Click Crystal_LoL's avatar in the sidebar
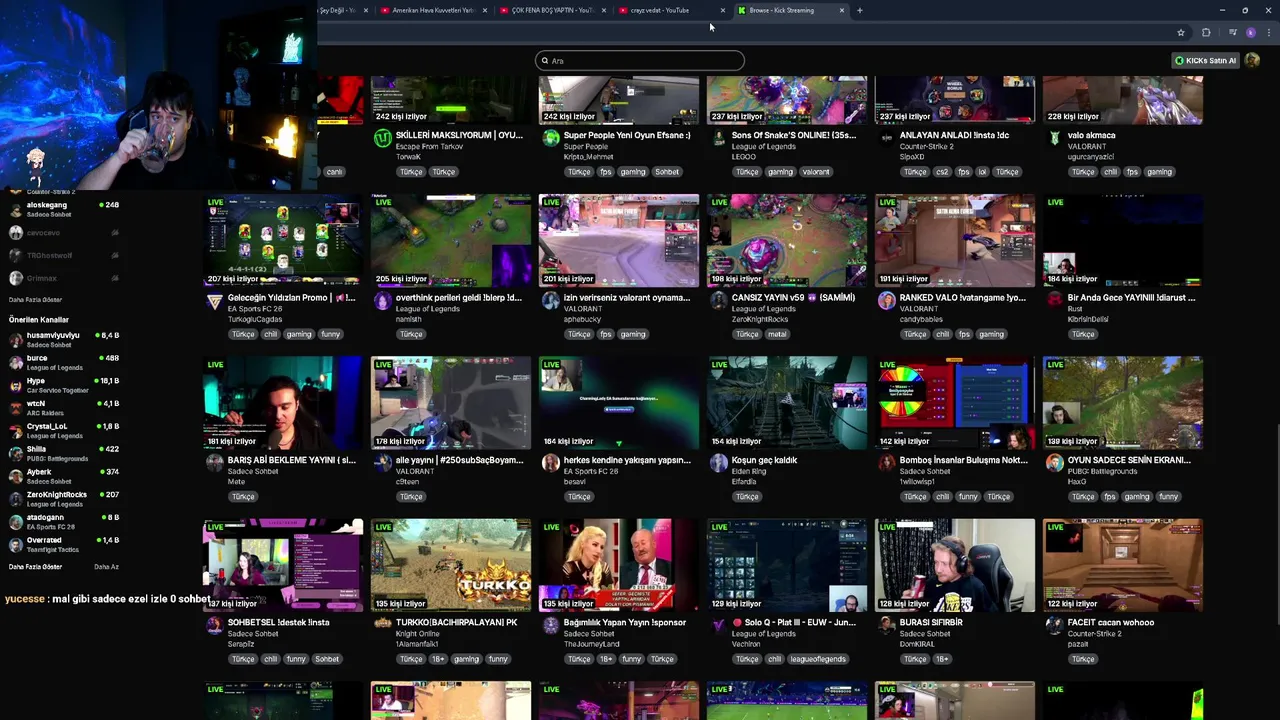Image resolution: width=1280 pixels, height=720 pixels. click(x=16, y=430)
